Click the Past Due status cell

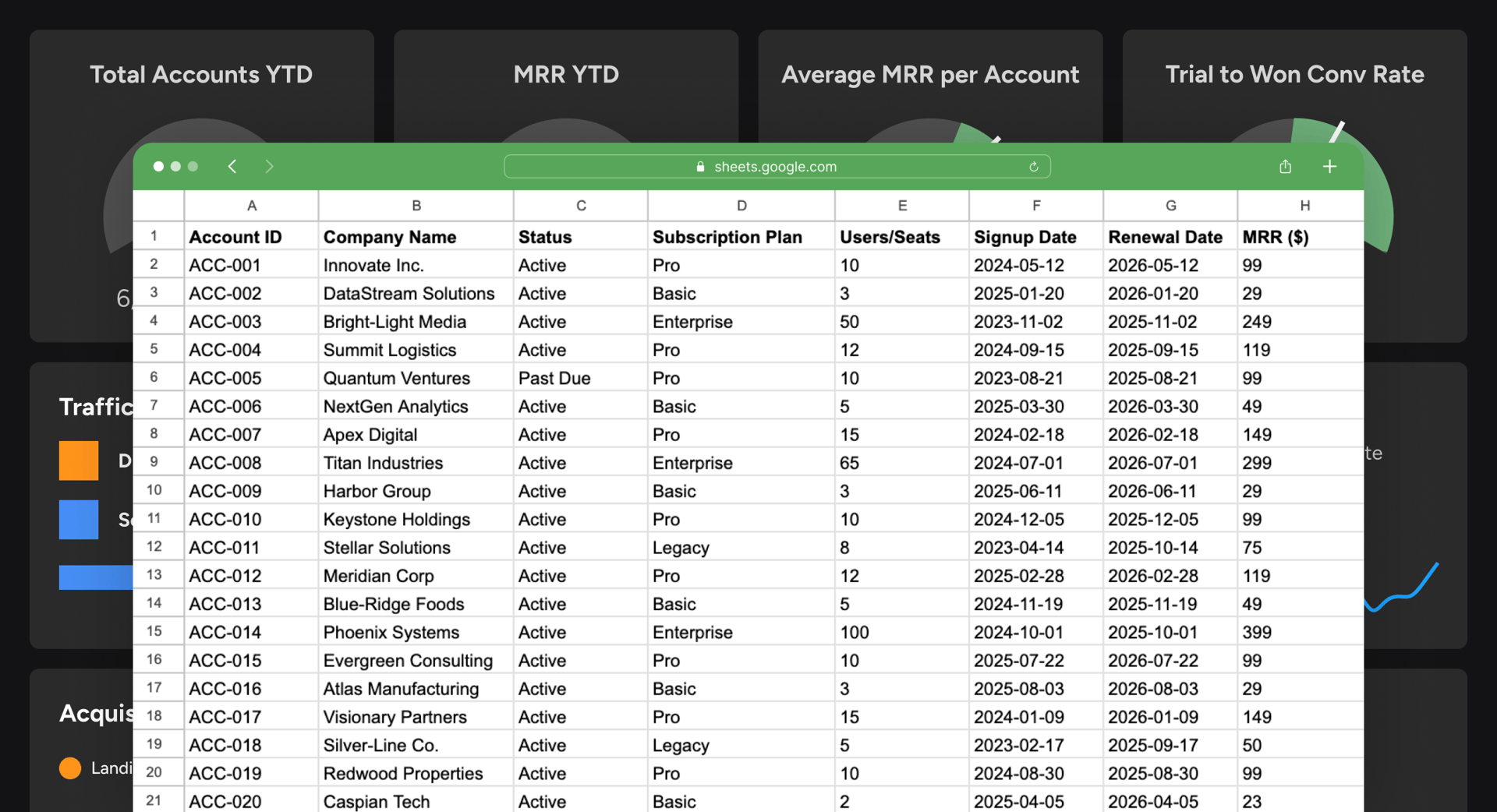(x=554, y=378)
